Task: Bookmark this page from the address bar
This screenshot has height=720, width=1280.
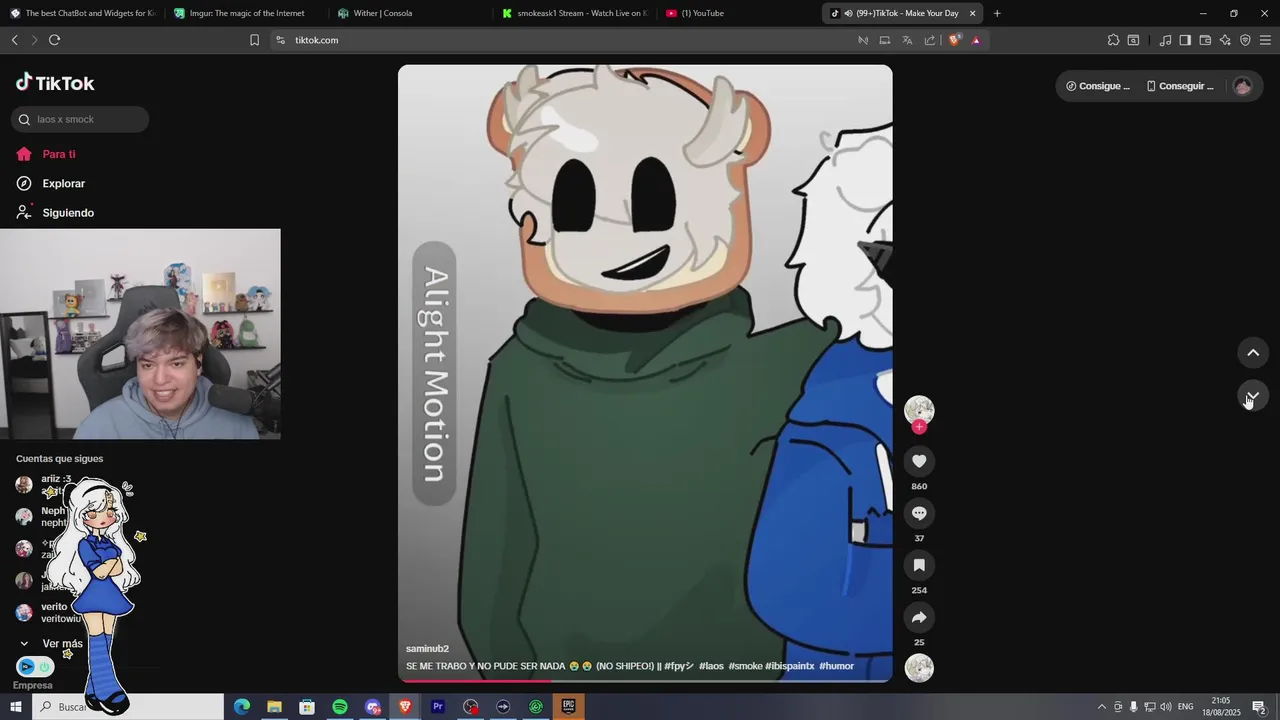Action: tap(254, 40)
